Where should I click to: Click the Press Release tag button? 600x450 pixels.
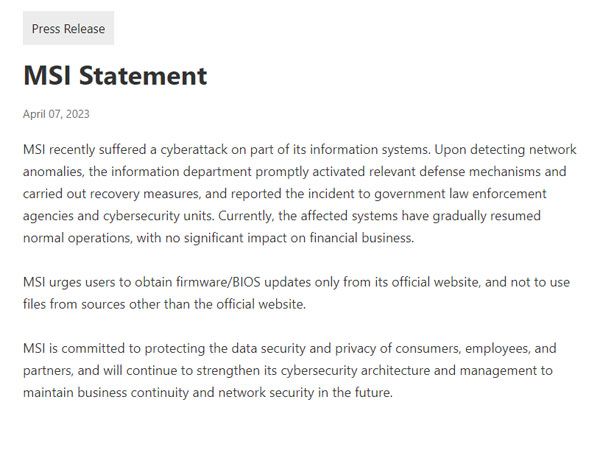(68, 28)
